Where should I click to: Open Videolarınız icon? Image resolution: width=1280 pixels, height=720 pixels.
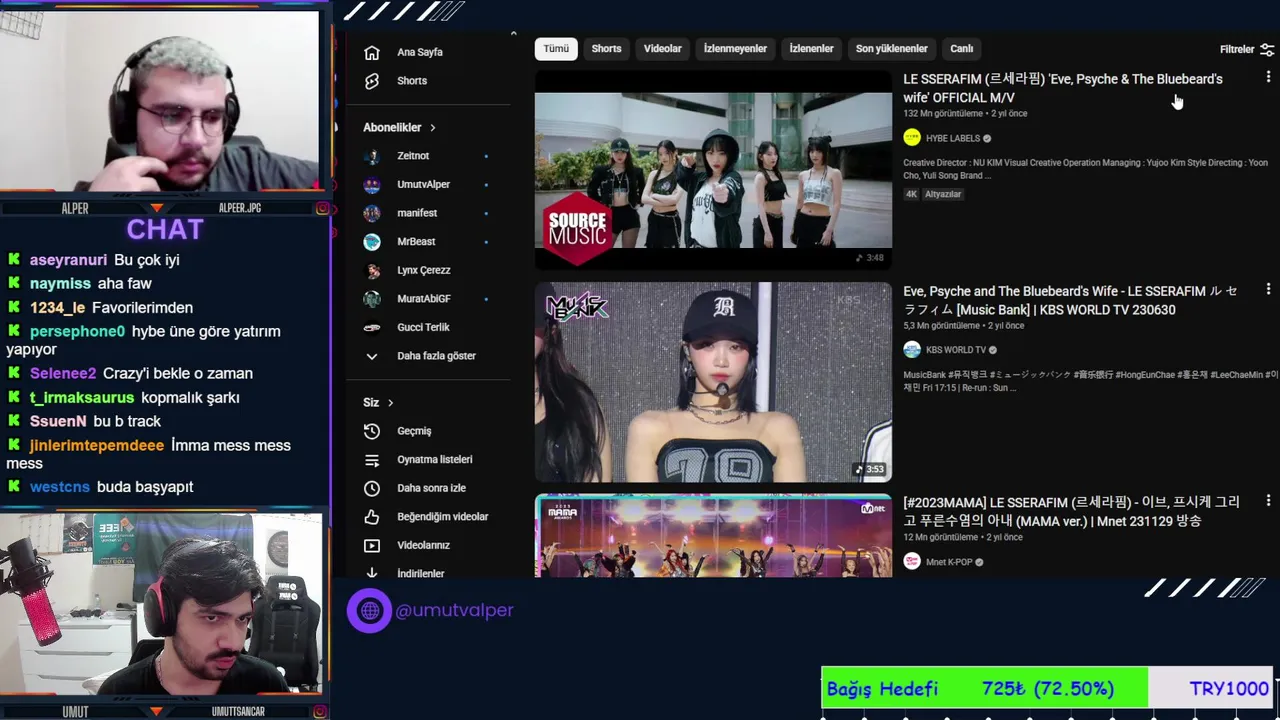point(372,545)
